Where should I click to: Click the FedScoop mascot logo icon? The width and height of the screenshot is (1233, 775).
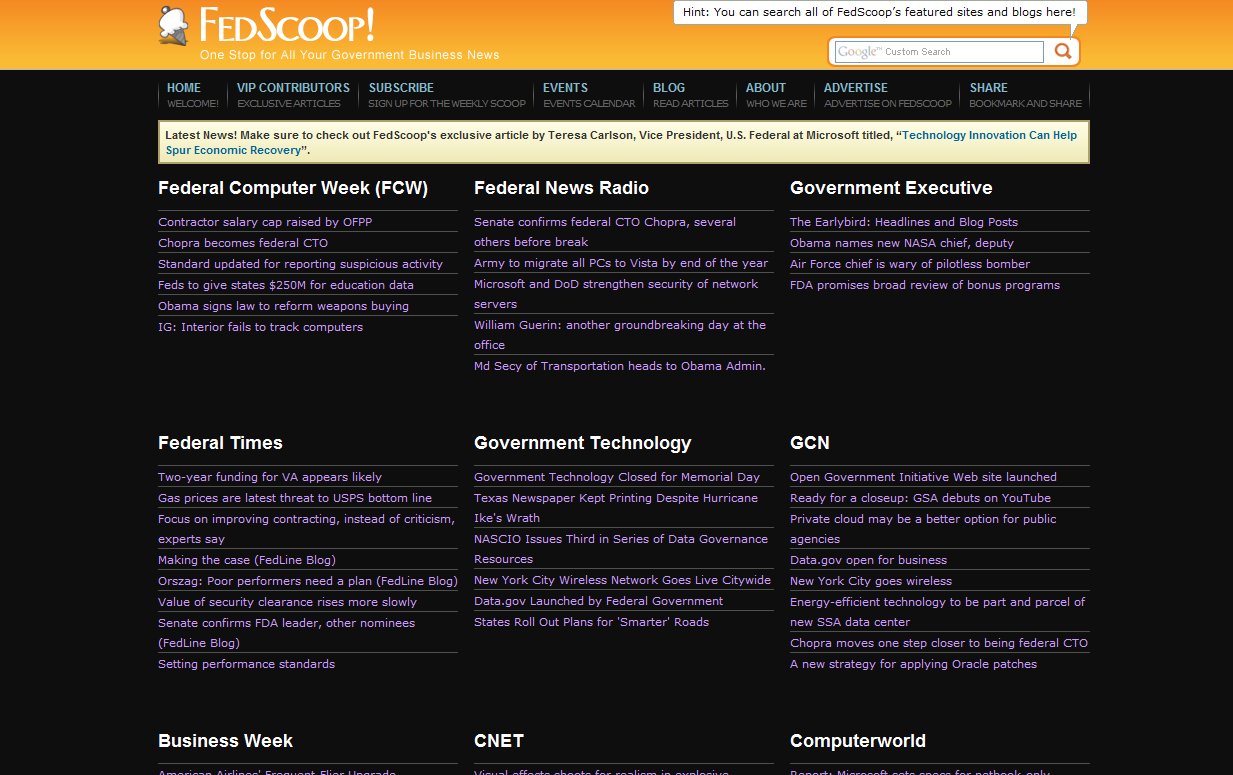(174, 26)
